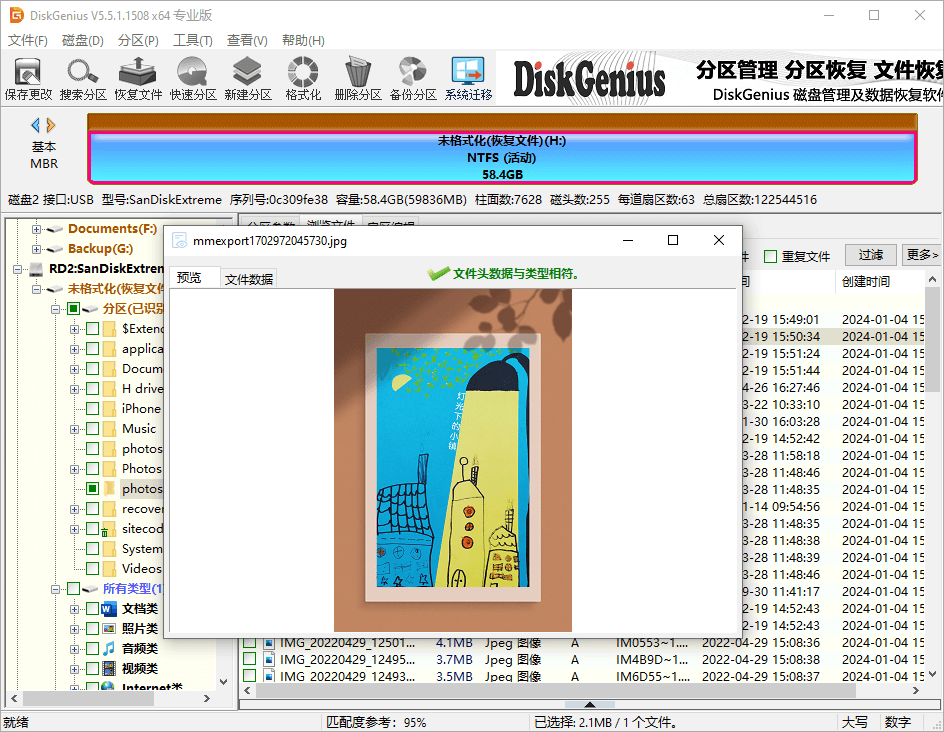The height and width of the screenshot is (732, 944).
Task: Check the 照片类 checkbox
Action: (x=92, y=628)
